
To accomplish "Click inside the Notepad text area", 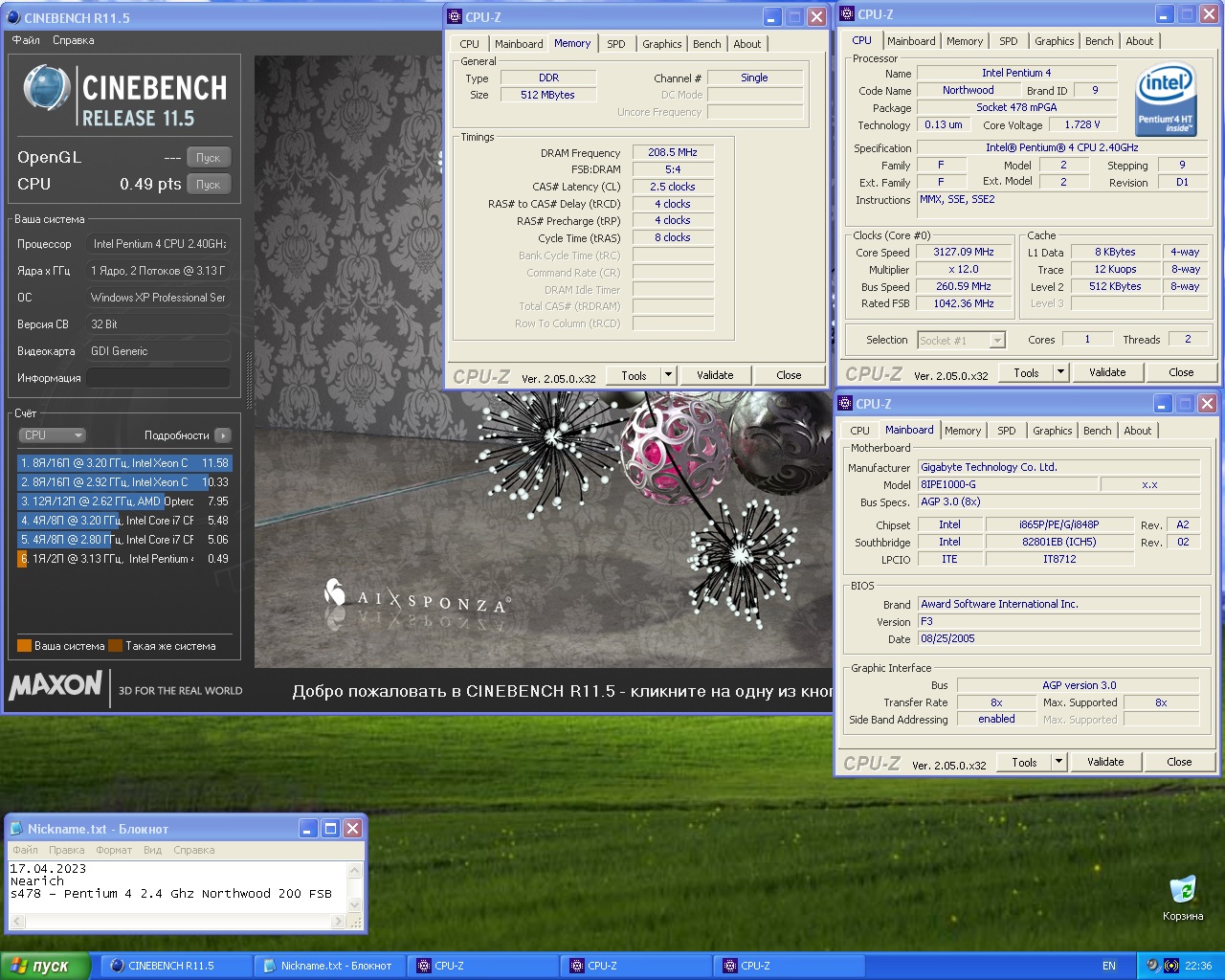I will [x=177, y=887].
